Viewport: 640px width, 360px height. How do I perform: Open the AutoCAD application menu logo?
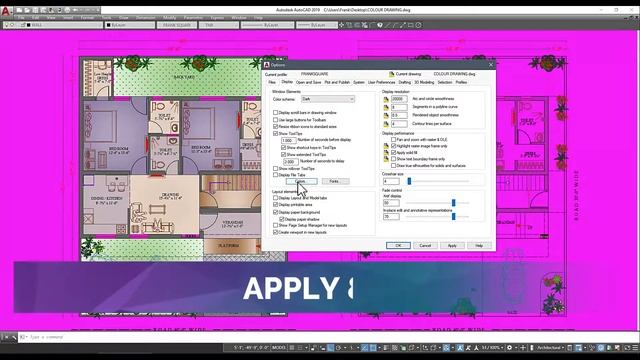point(6,11)
